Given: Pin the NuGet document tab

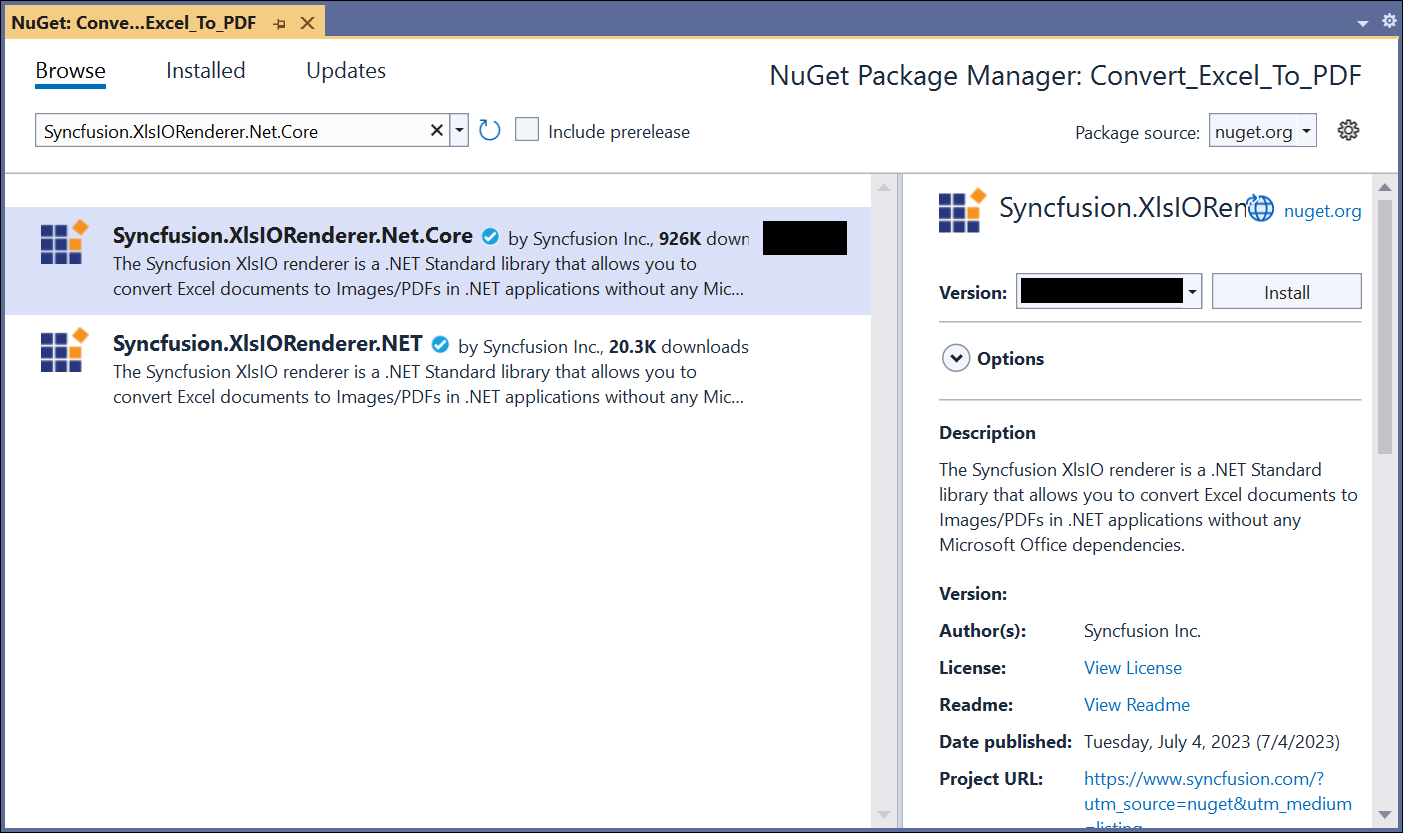Looking at the screenshot, I should coord(279,23).
